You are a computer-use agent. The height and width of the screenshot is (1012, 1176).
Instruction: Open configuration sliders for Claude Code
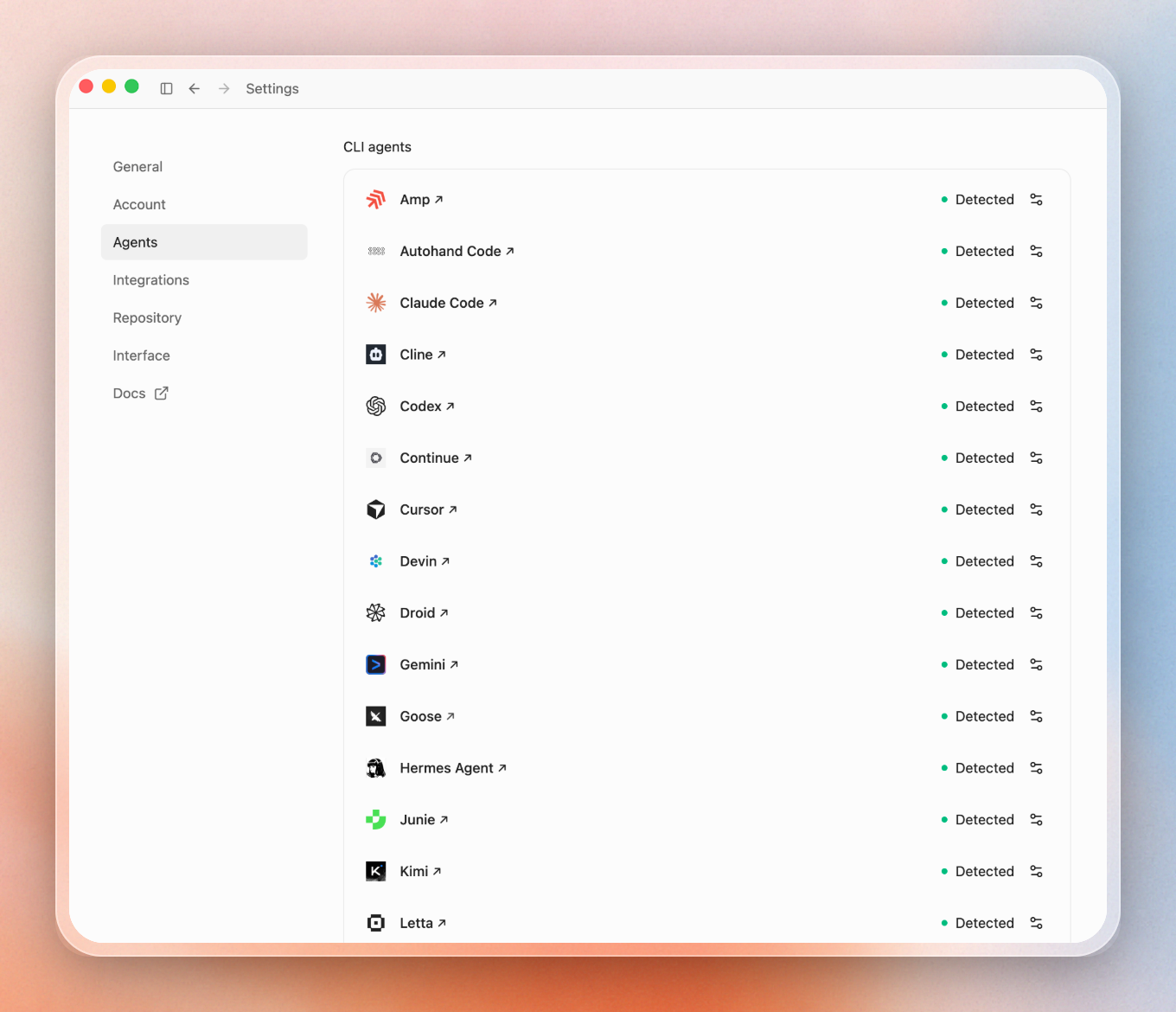(1036, 303)
